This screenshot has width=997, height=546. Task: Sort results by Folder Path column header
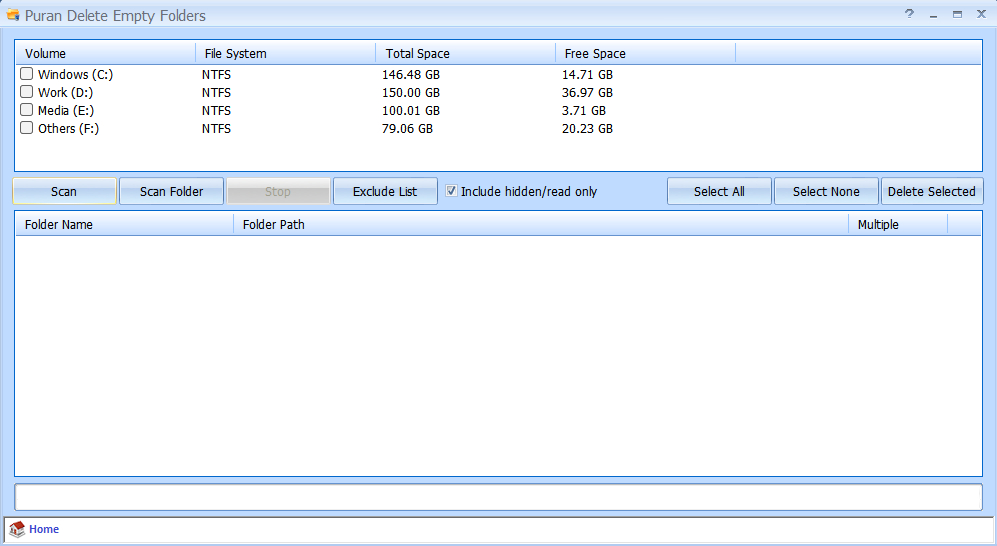coord(540,224)
